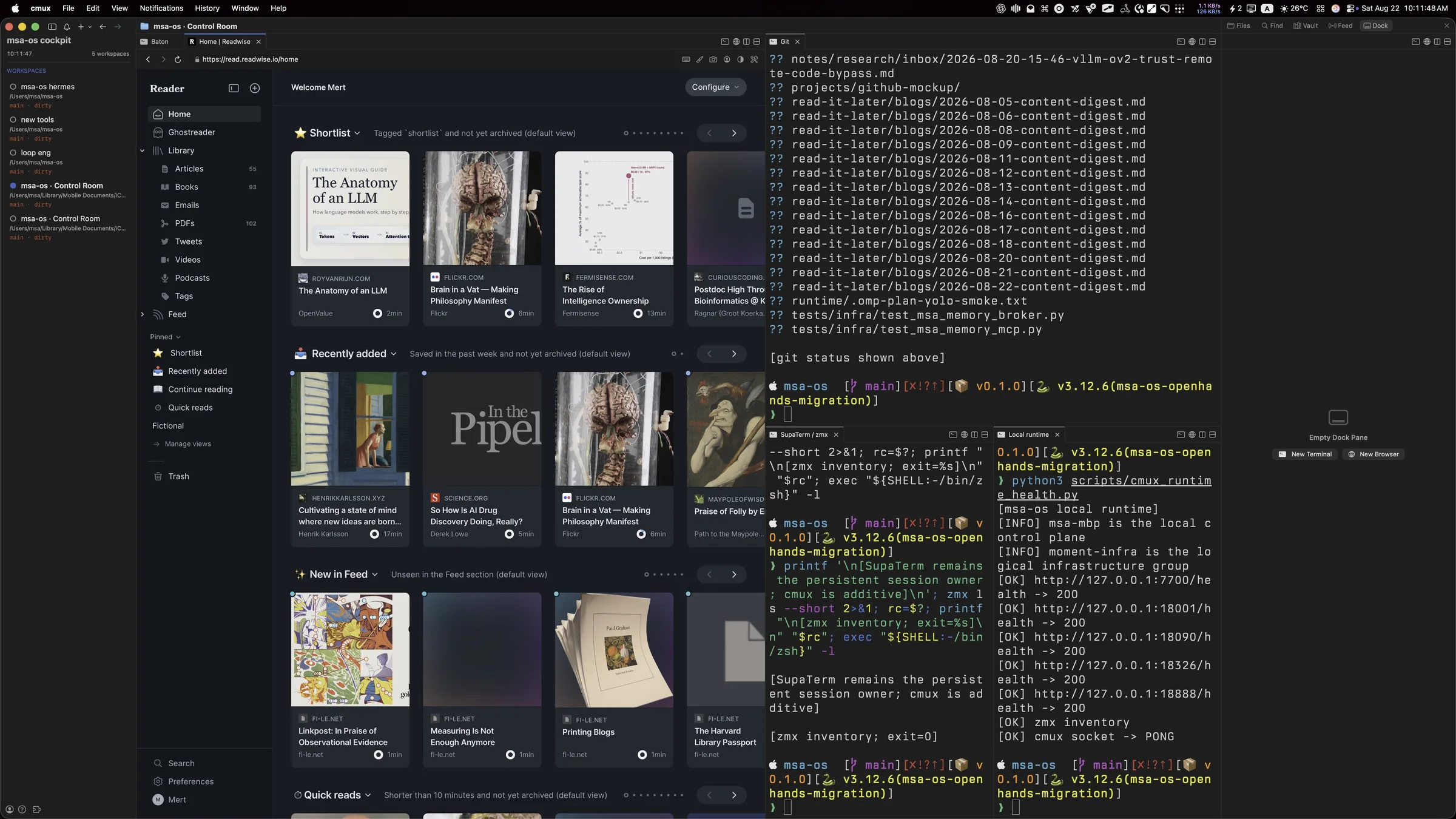Toggle the browser dark-mode half-circle icon
1456x819 pixels.
[740, 59]
